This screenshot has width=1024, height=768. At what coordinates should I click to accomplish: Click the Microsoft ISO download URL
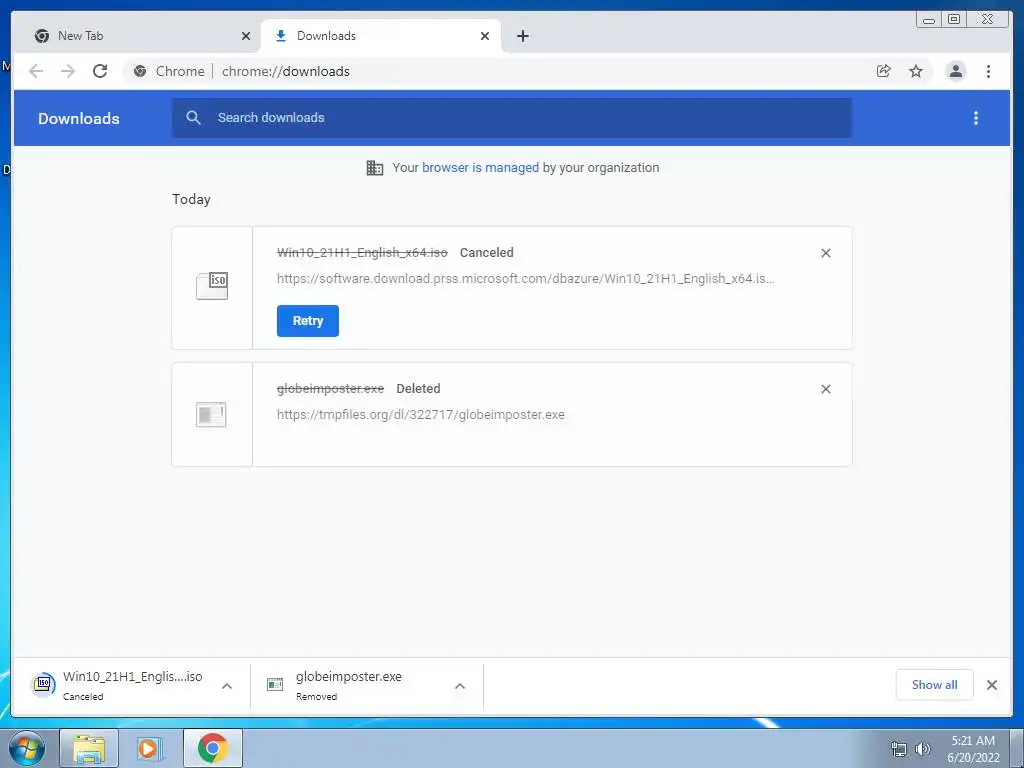click(x=526, y=279)
